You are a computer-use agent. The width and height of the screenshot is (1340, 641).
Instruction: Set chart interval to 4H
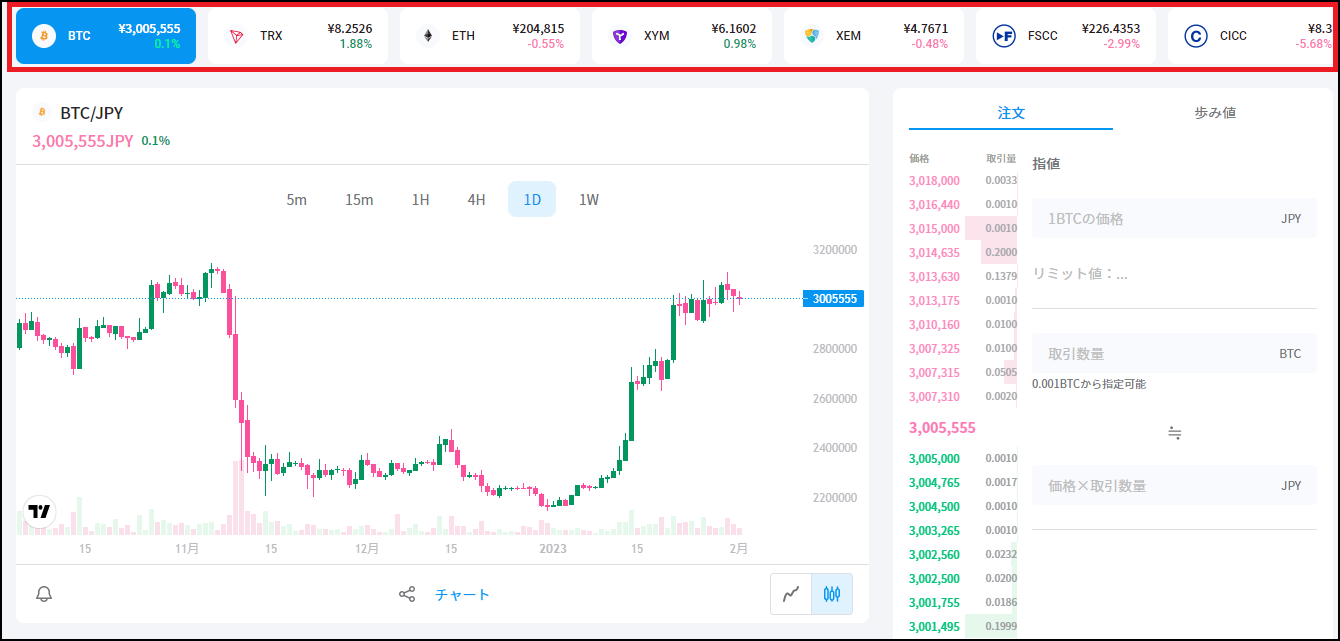click(476, 200)
